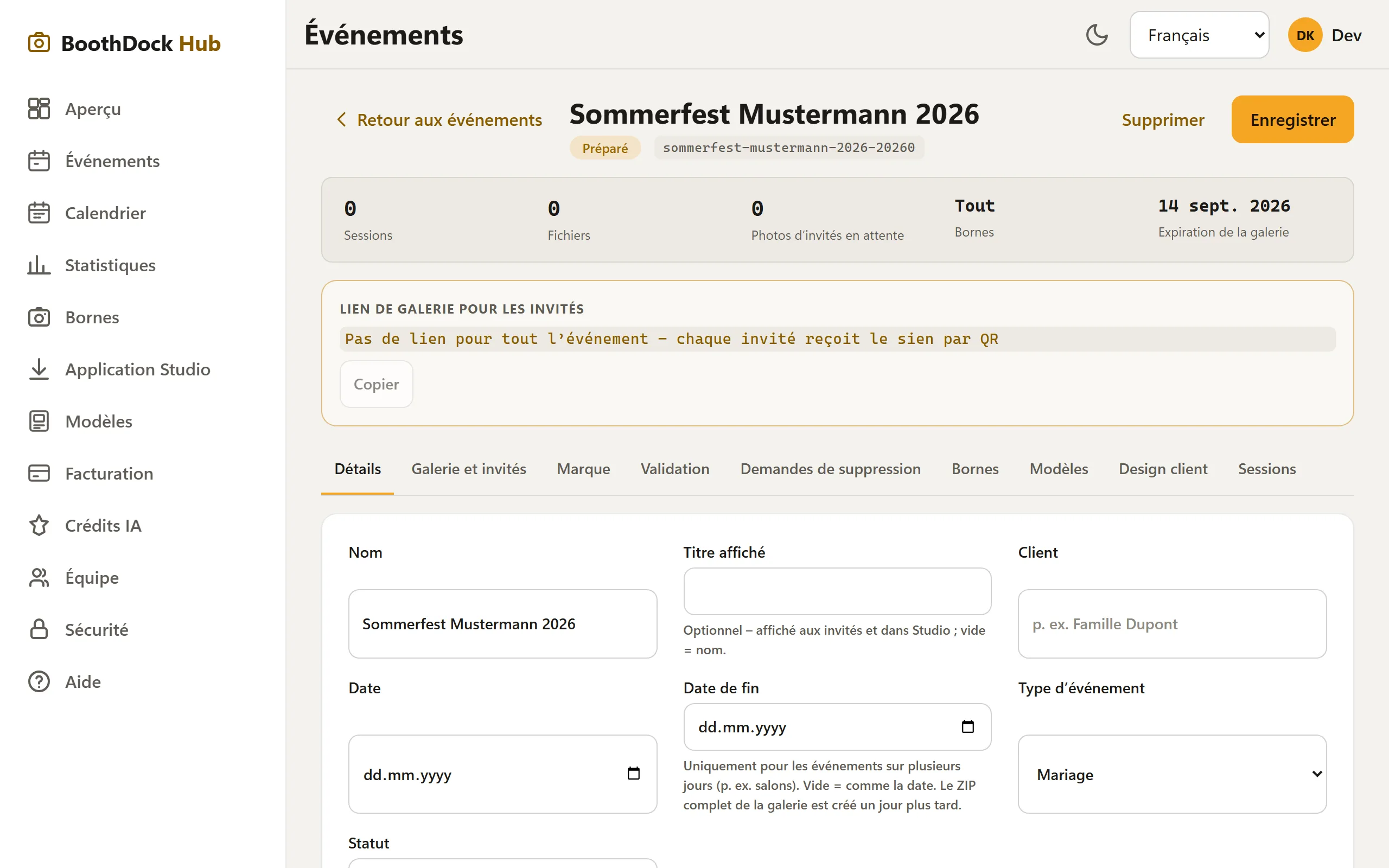The image size is (1389, 868).
Task: Click the Aide question mark icon
Action: (39, 681)
